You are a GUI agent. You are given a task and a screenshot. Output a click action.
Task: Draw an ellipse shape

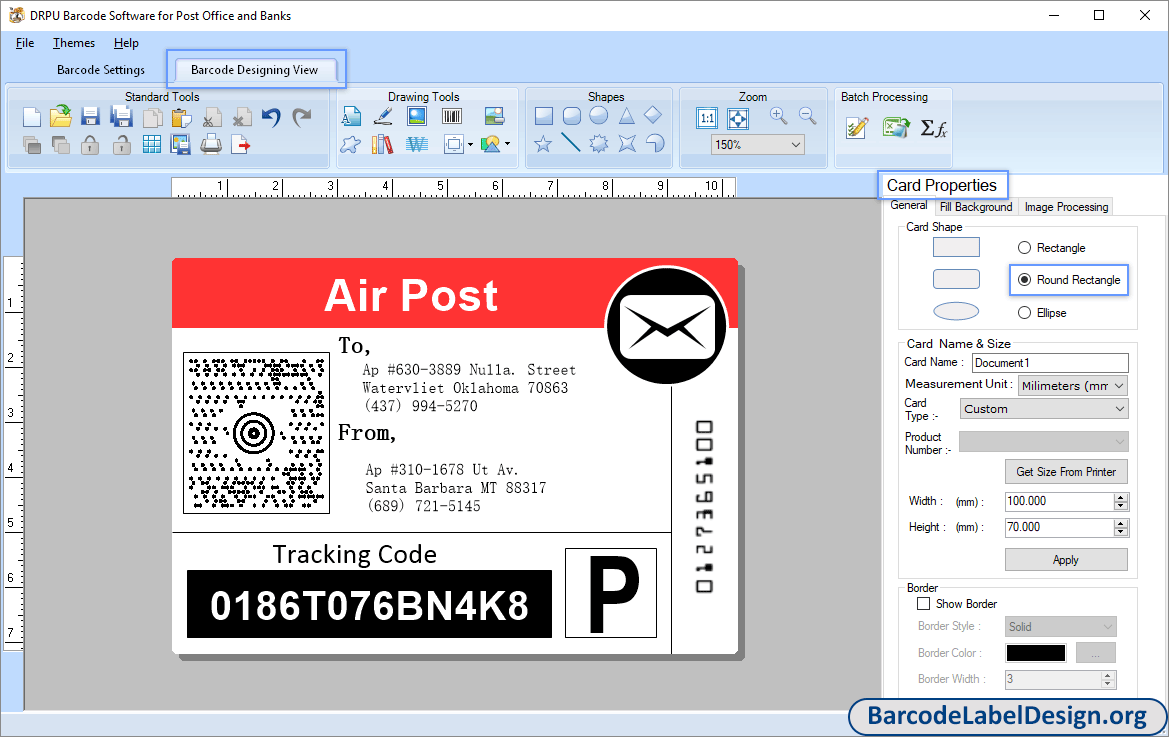click(599, 116)
